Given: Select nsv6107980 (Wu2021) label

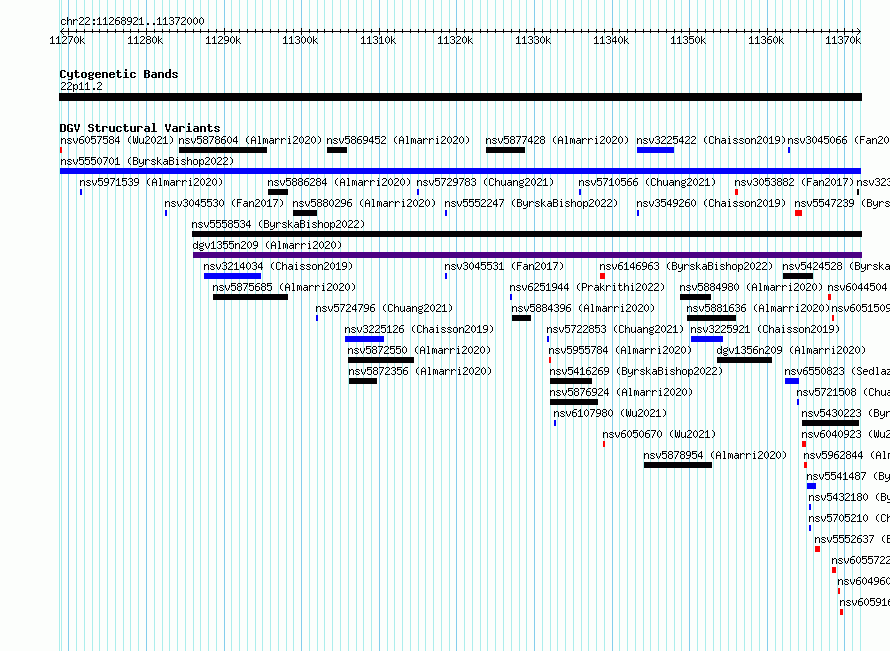Looking at the screenshot, I should click(x=610, y=413).
